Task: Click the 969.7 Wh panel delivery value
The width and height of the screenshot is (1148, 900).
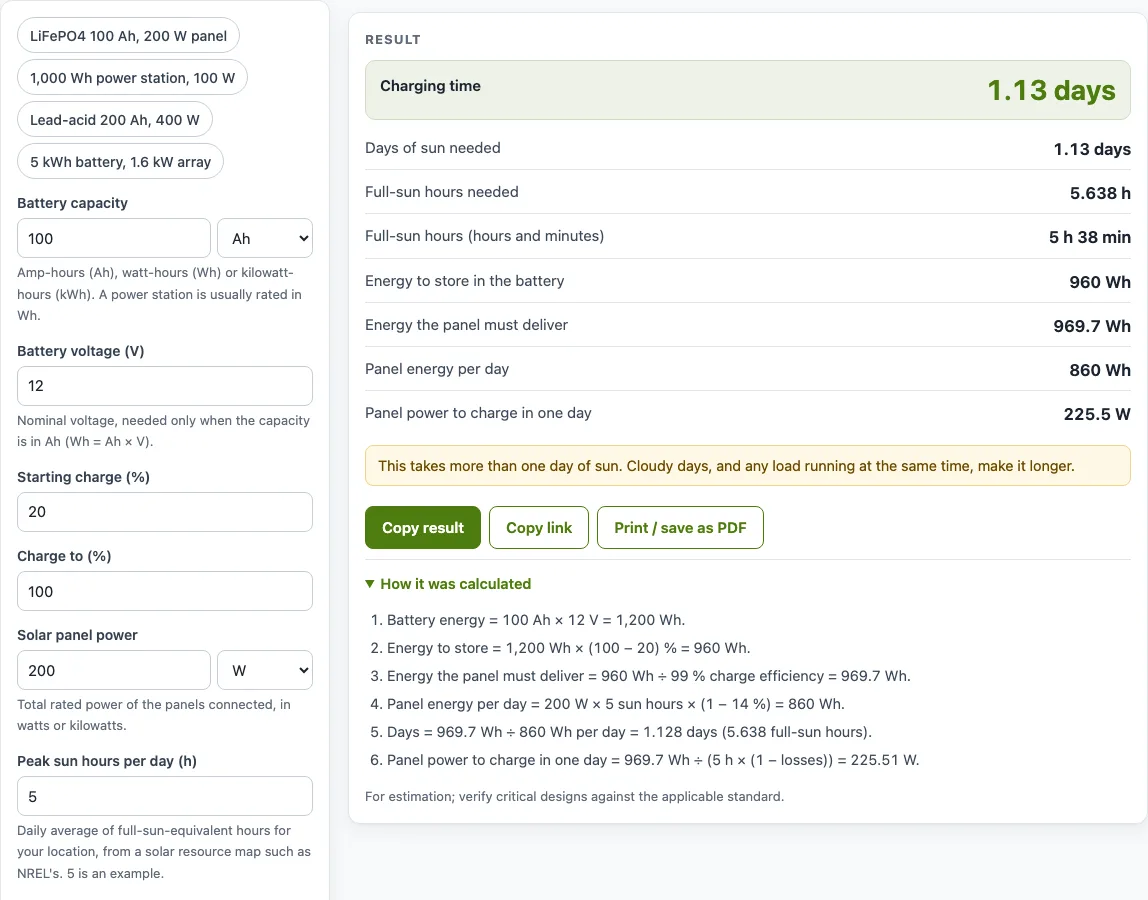Action: point(1092,326)
